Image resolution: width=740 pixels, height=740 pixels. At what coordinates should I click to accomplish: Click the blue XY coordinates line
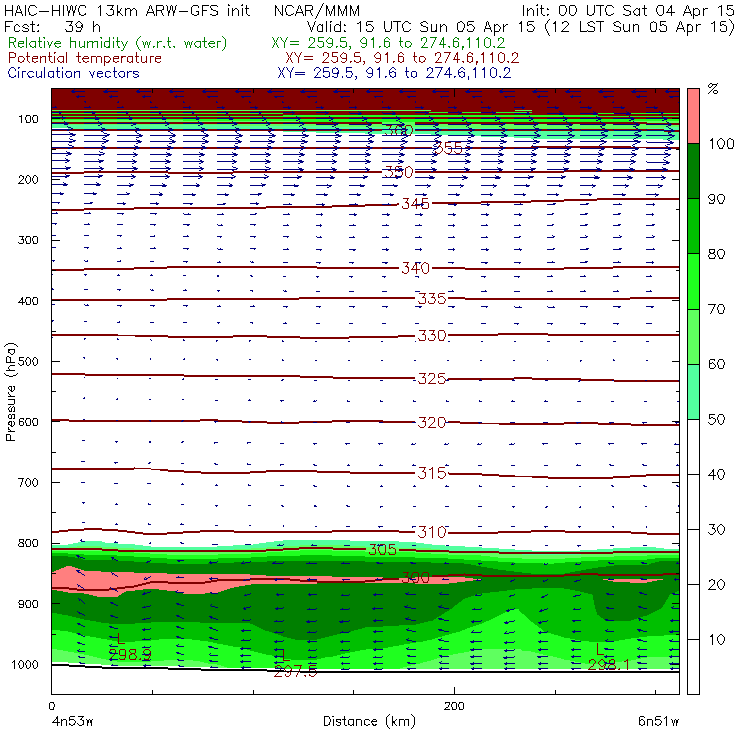pos(394,73)
